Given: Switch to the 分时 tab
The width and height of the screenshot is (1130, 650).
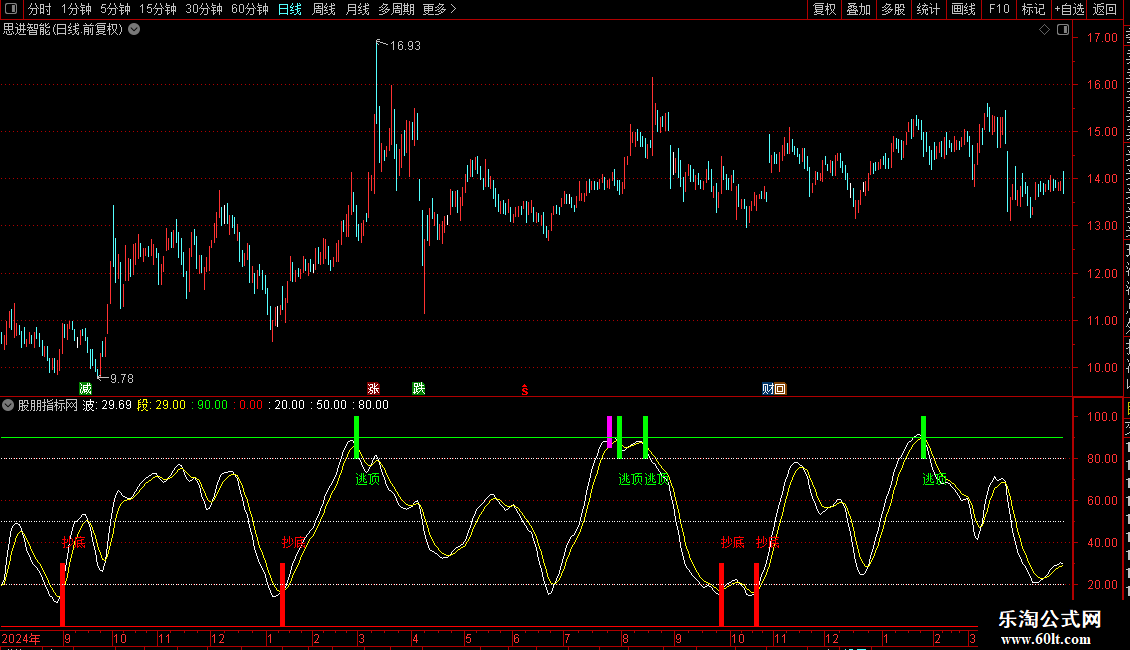Looking at the screenshot, I should click(40, 9).
